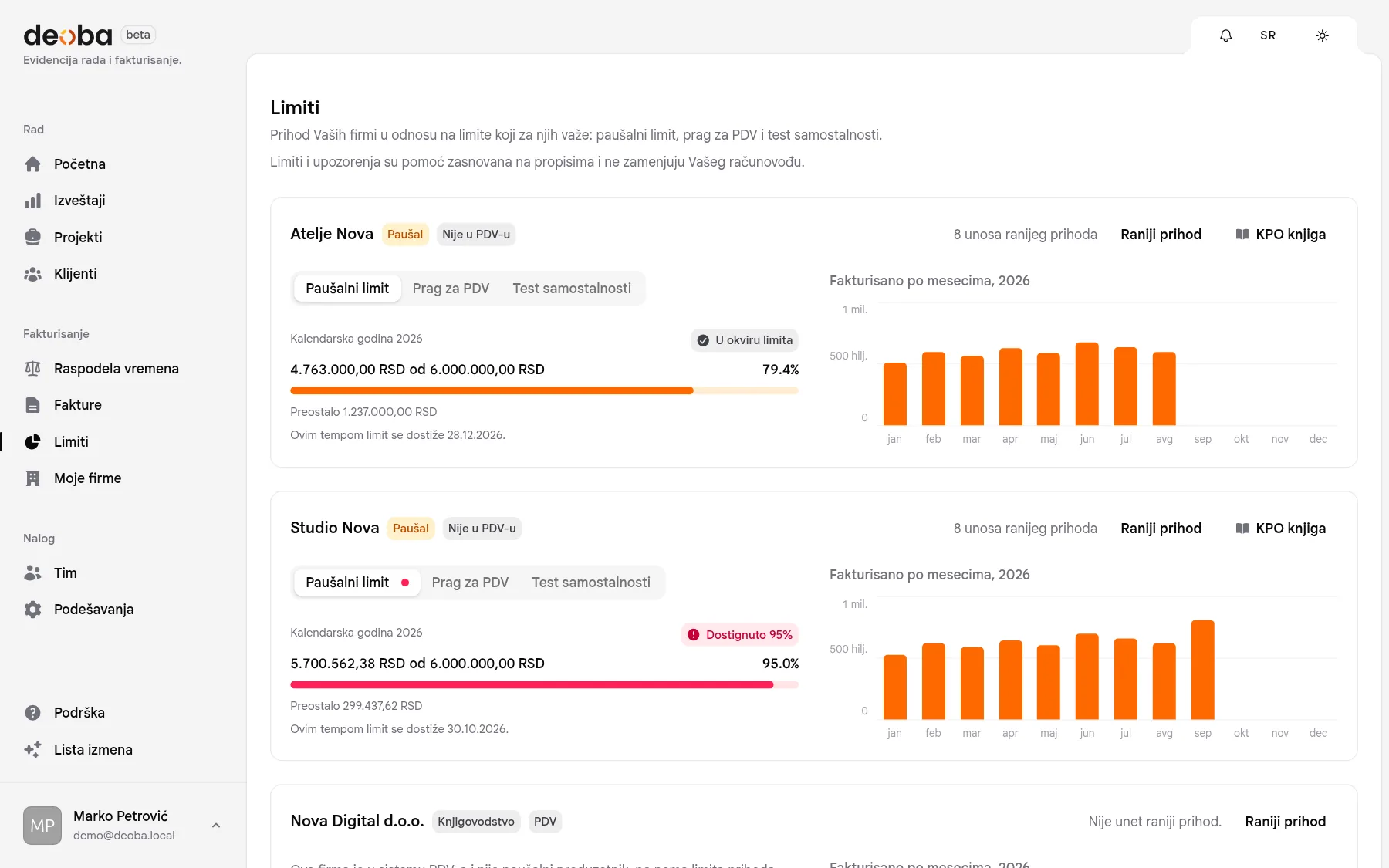The image size is (1389, 868).
Task: Click the Lista izmena sparkle icon
Action: click(x=32, y=750)
